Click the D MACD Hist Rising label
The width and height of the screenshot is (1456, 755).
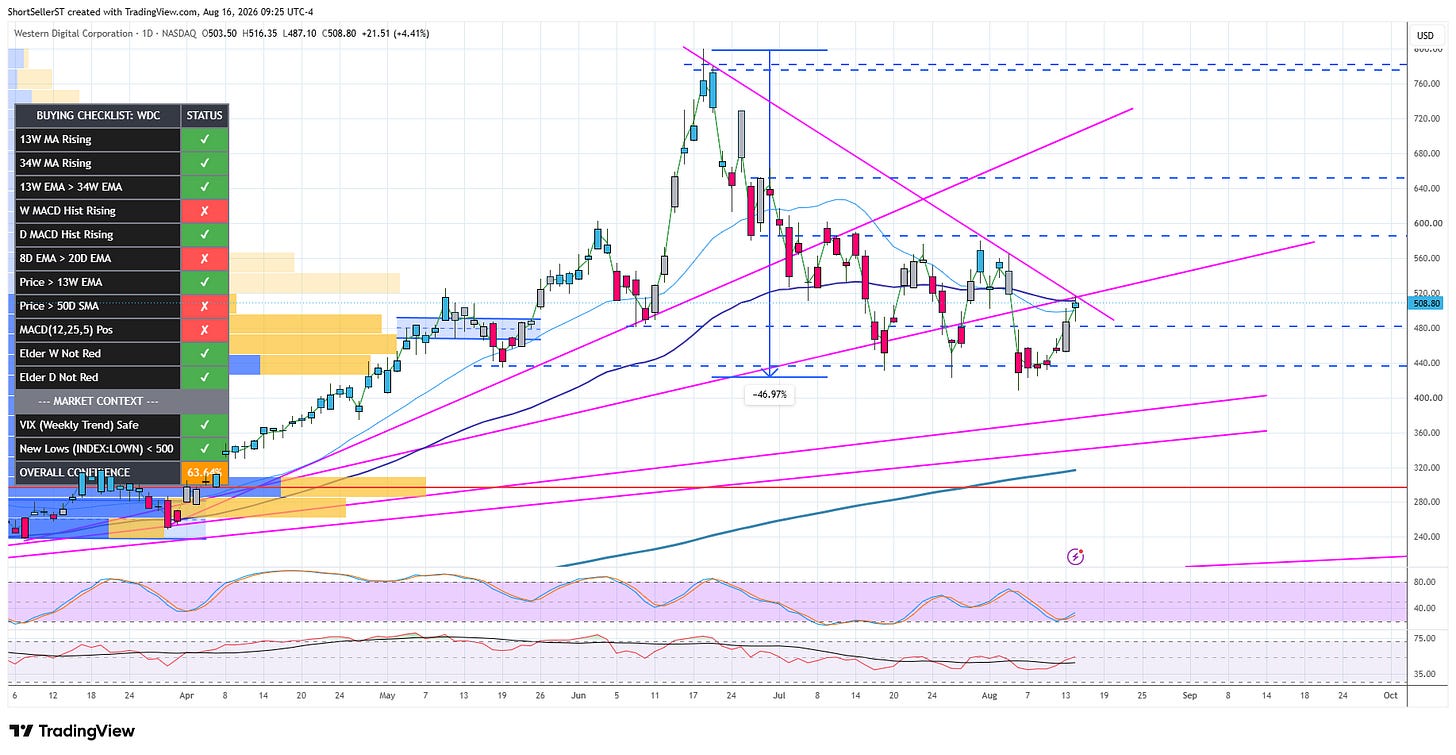point(67,235)
